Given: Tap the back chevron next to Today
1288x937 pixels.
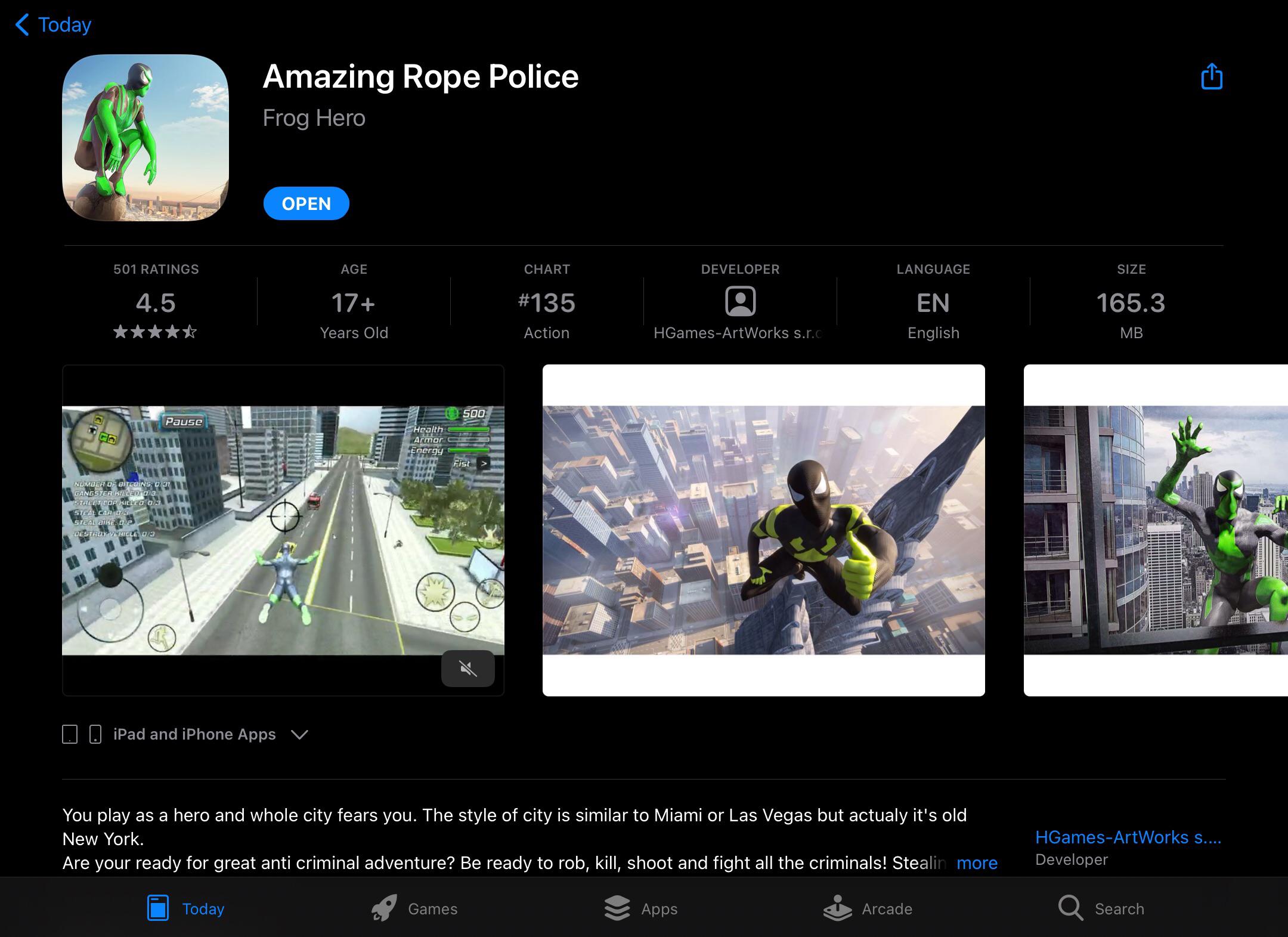Looking at the screenshot, I should [x=22, y=24].
